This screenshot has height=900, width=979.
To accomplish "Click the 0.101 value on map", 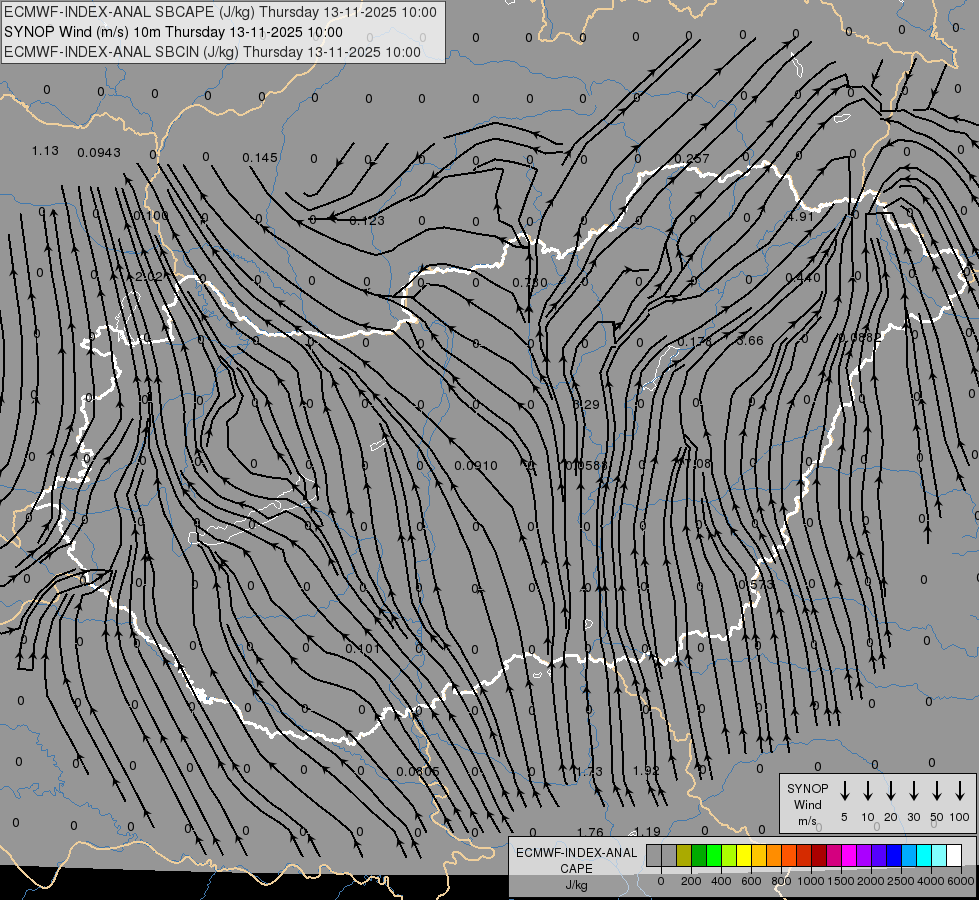I will pyautogui.click(x=363, y=648).
